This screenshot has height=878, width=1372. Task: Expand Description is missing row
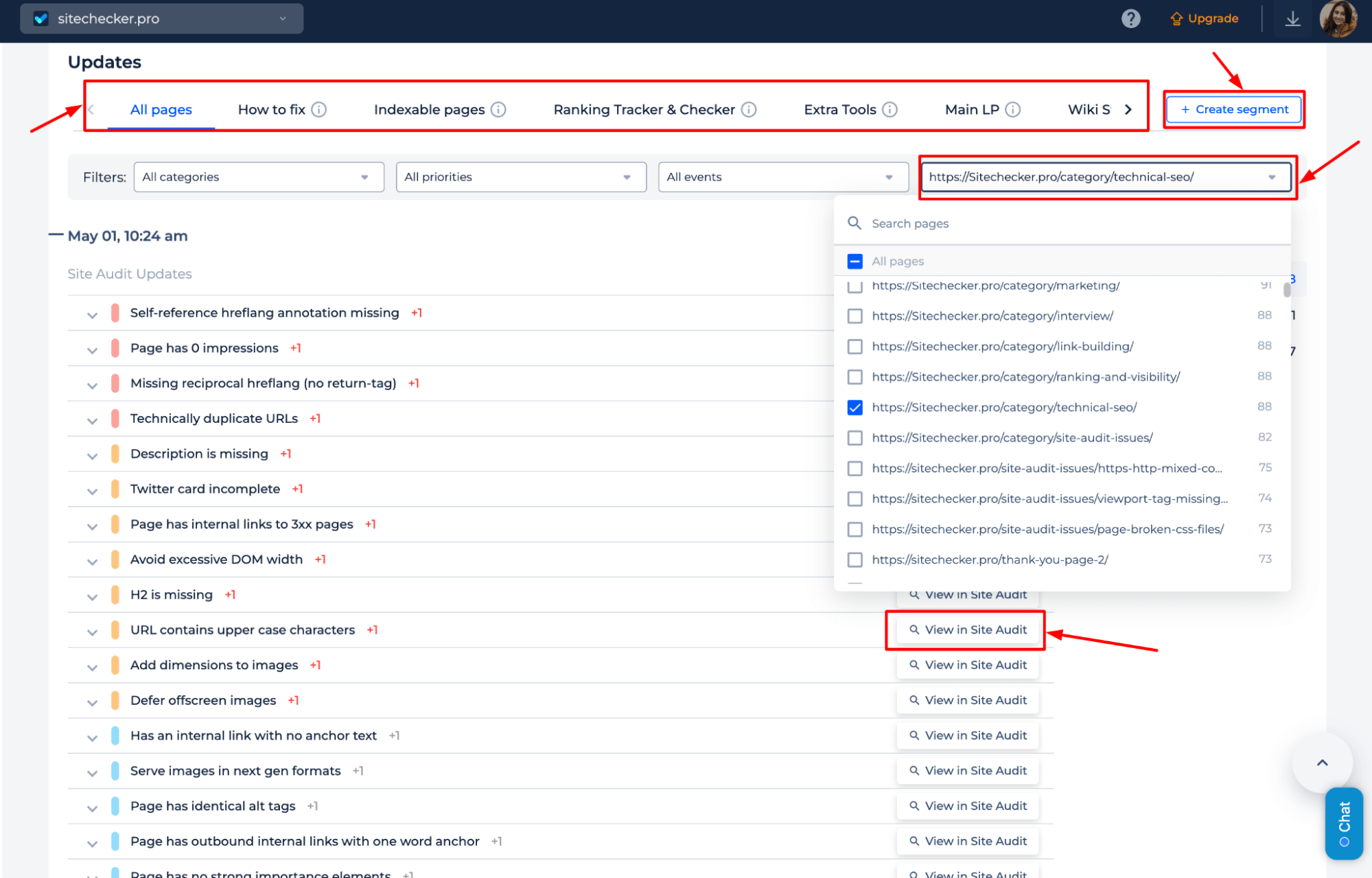pyautogui.click(x=92, y=456)
